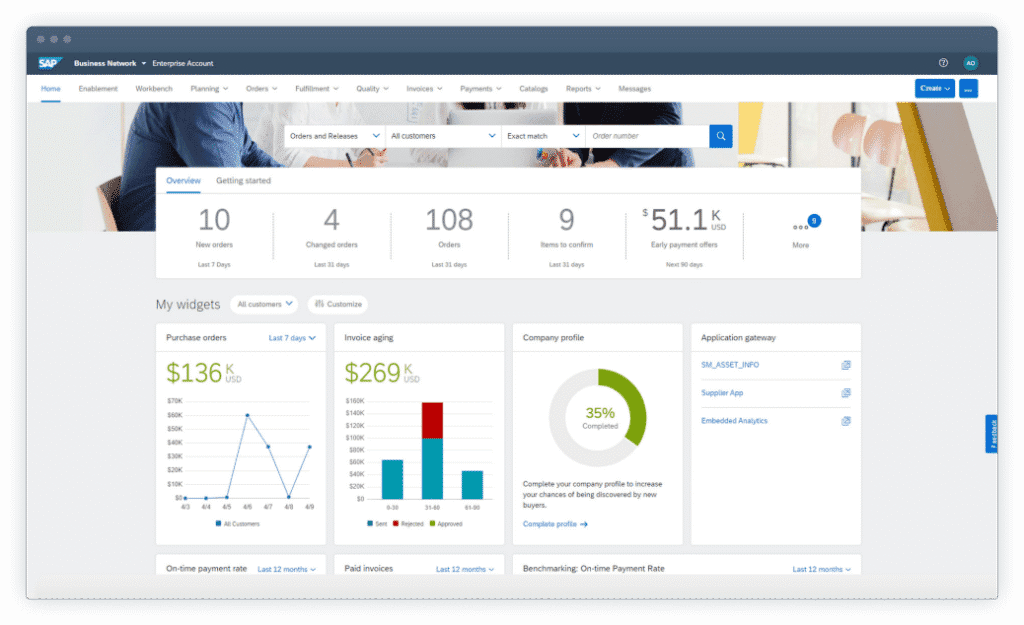The width and height of the screenshot is (1024, 625).
Task: Open the More tiles with badge 9
Action: click(x=802, y=228)
